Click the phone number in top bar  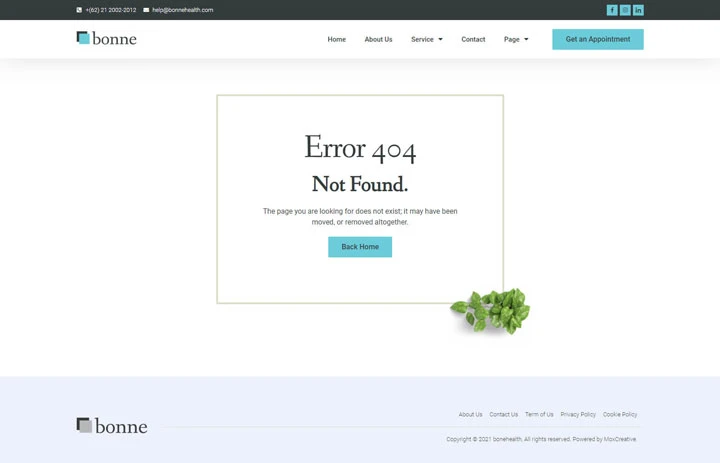[x=111, y=10]
